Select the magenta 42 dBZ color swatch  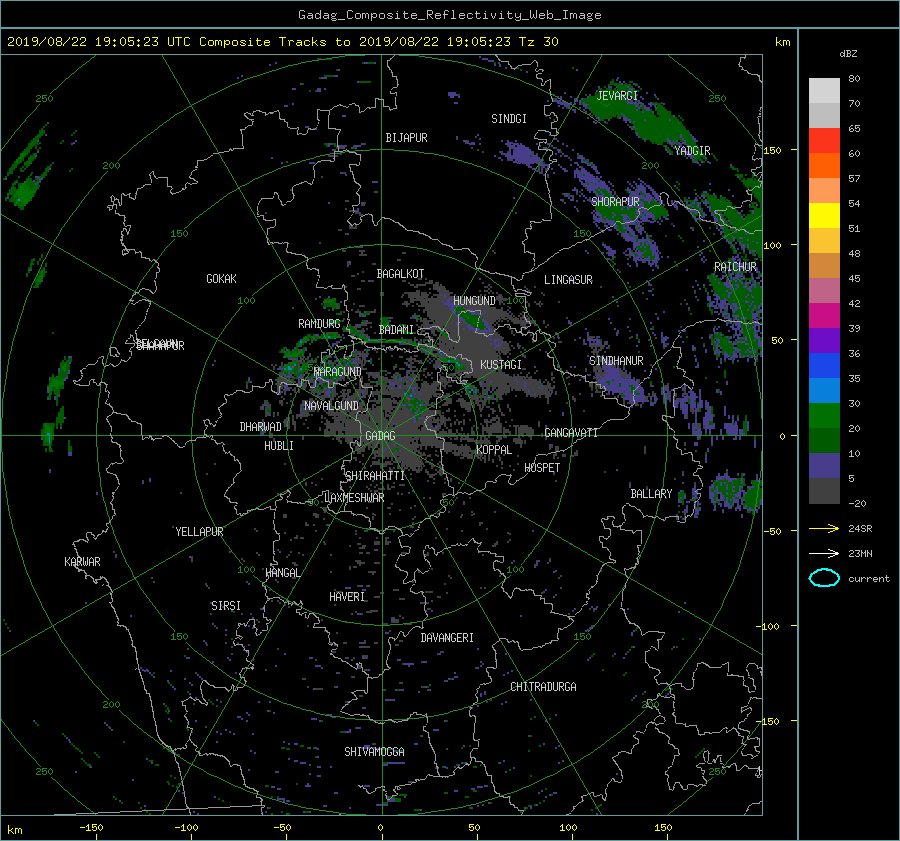coord(824,315)
